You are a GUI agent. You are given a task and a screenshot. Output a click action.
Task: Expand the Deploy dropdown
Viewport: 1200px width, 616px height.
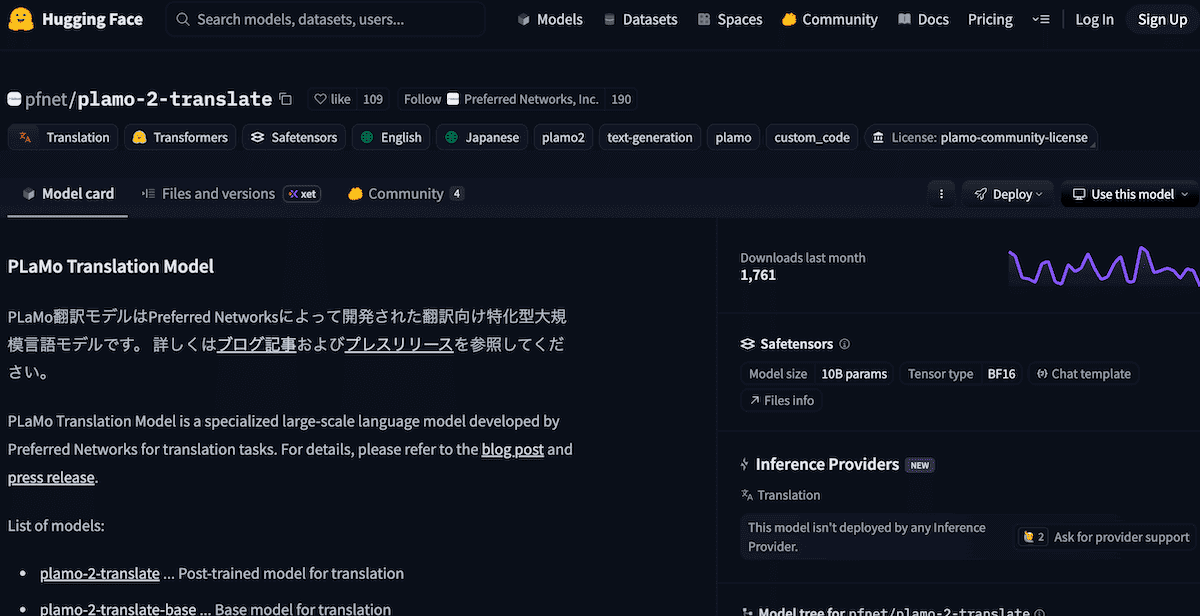point(1009,194)
